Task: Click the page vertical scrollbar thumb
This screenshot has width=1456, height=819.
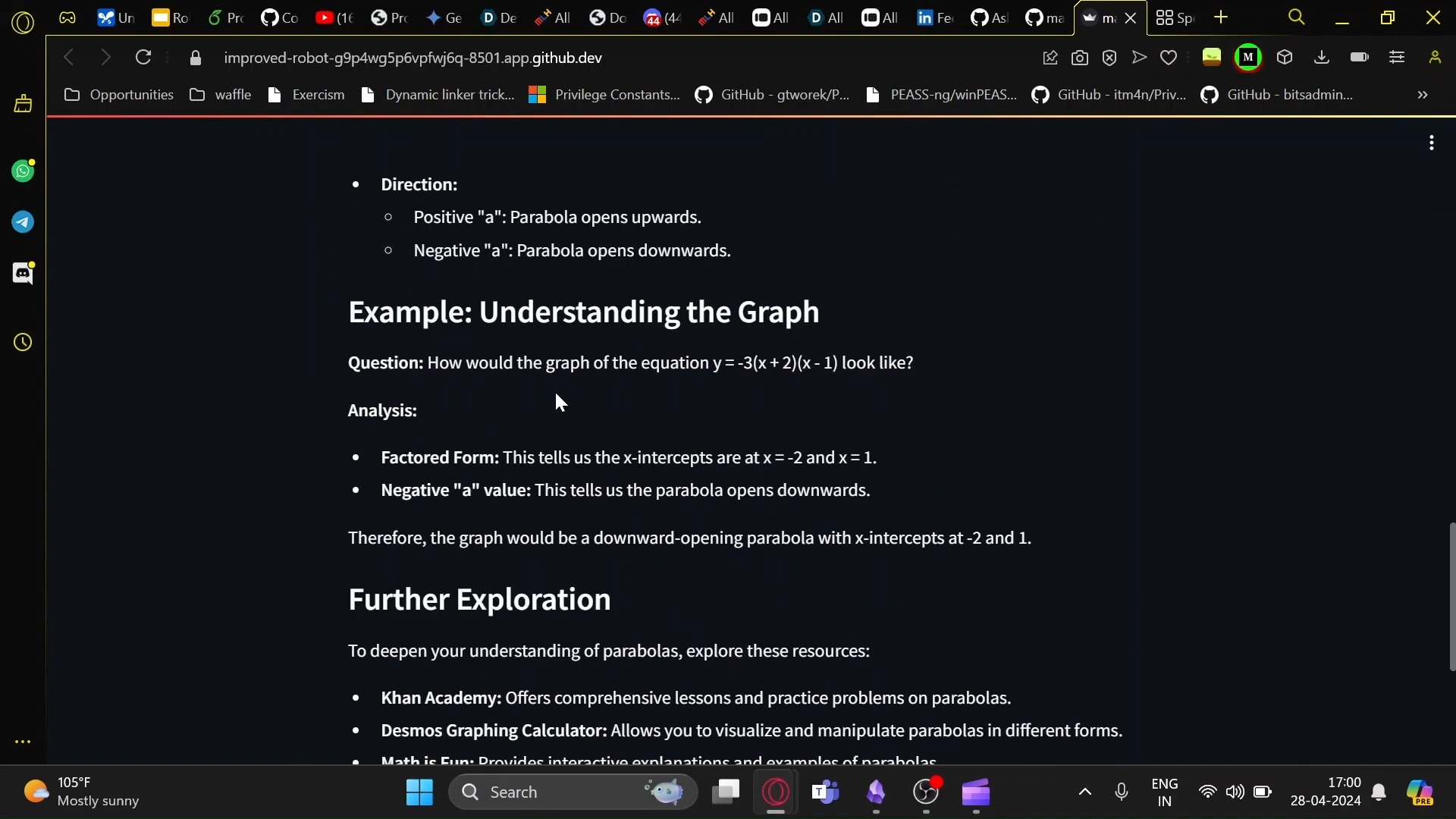Action: (1451, 596)
